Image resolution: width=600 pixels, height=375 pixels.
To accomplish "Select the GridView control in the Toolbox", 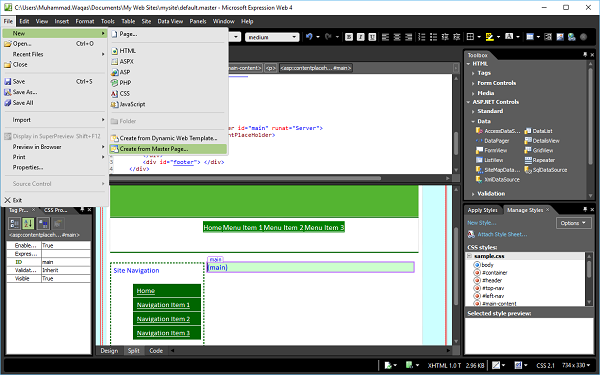I will [539, 150].
